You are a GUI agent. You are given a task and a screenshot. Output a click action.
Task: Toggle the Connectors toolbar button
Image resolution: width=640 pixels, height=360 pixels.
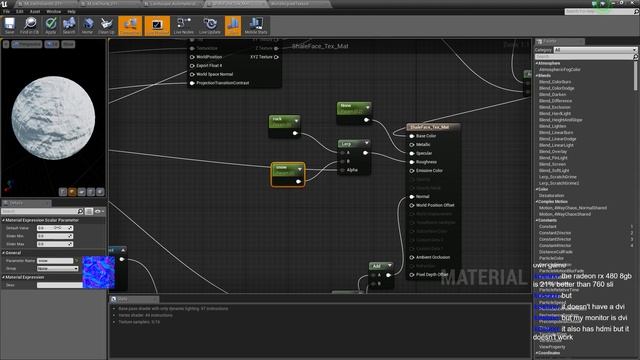pos(130,26)
